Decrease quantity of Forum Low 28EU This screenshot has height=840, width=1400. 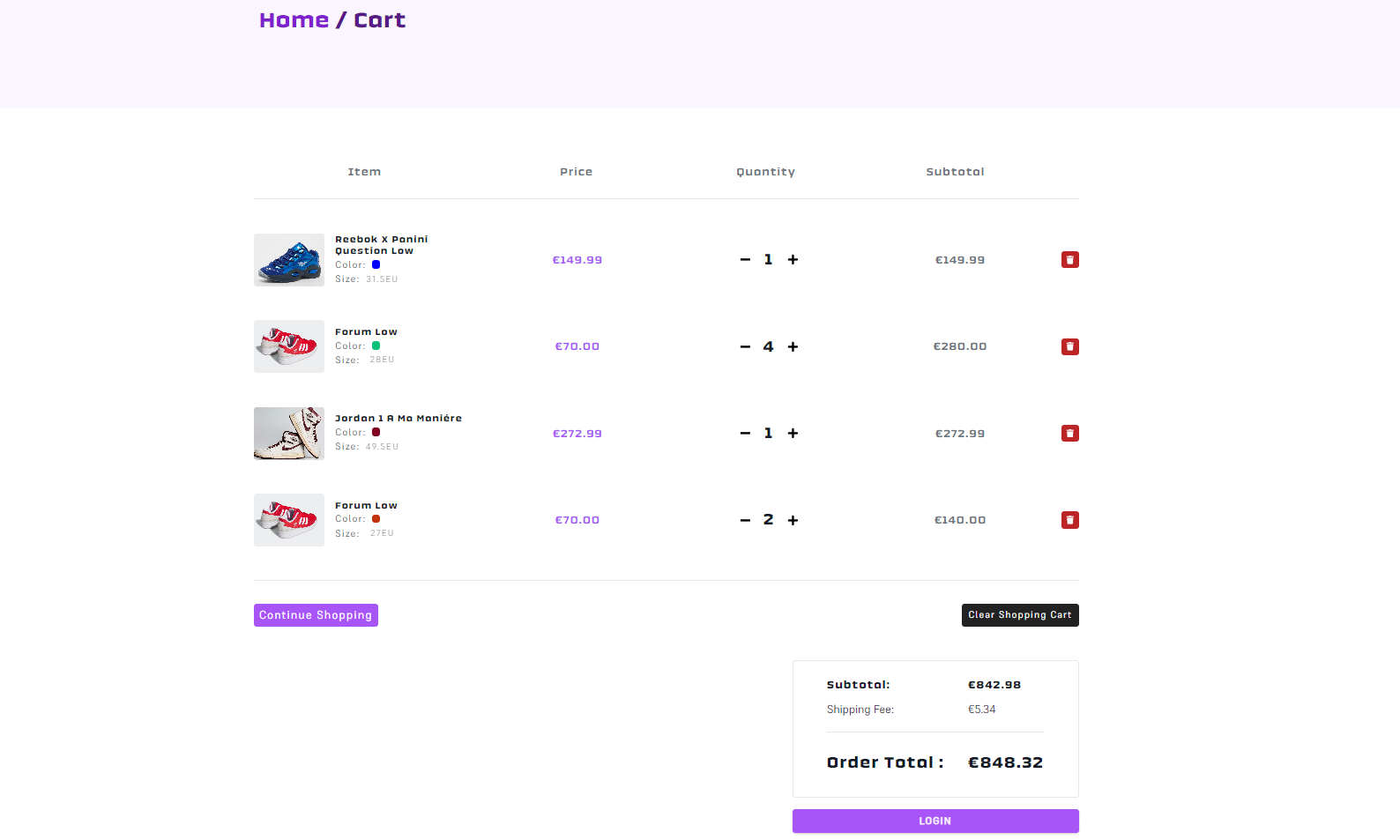point(745,346)
